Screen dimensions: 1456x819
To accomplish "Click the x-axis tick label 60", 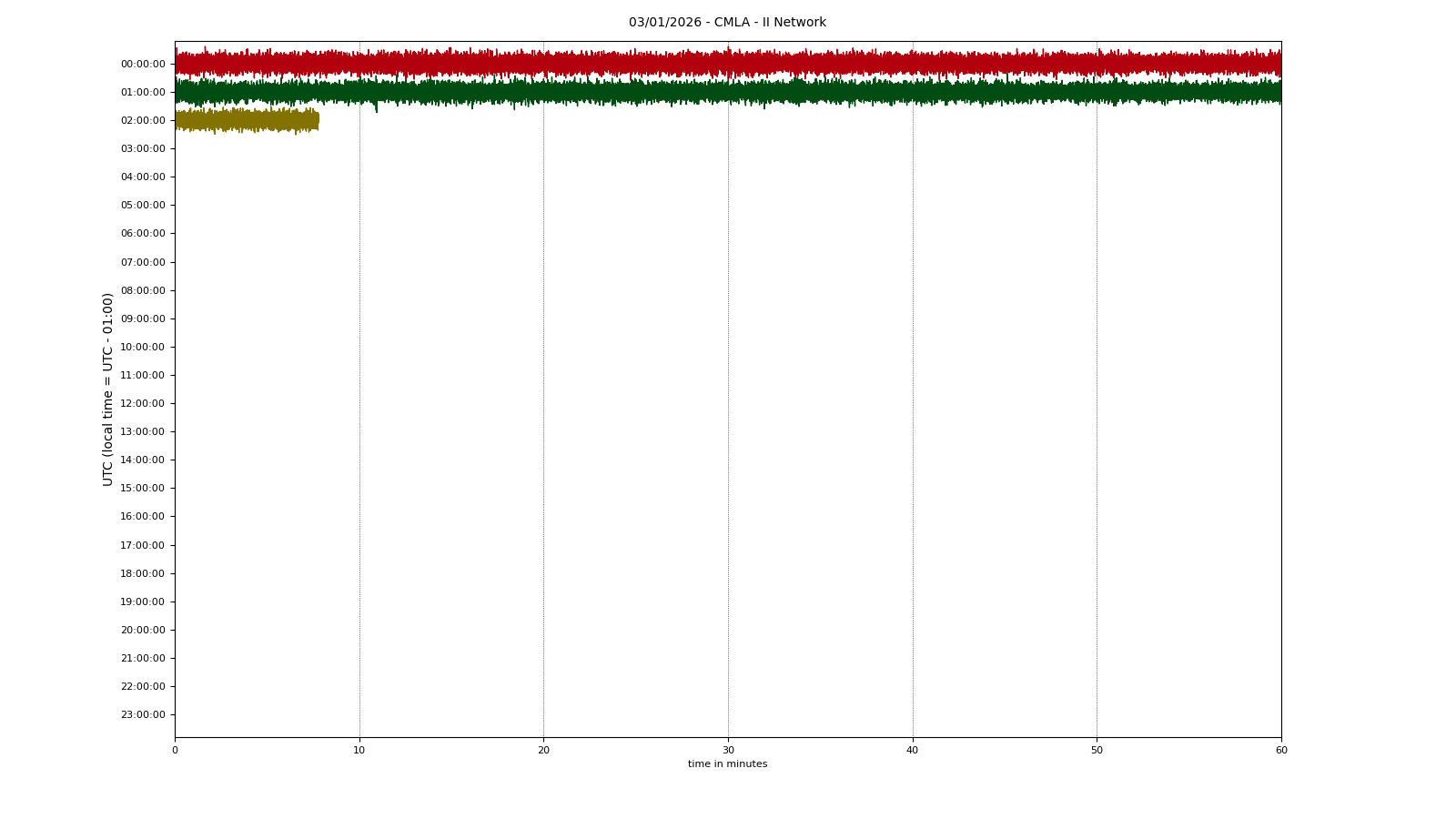I will point(1281,751).
